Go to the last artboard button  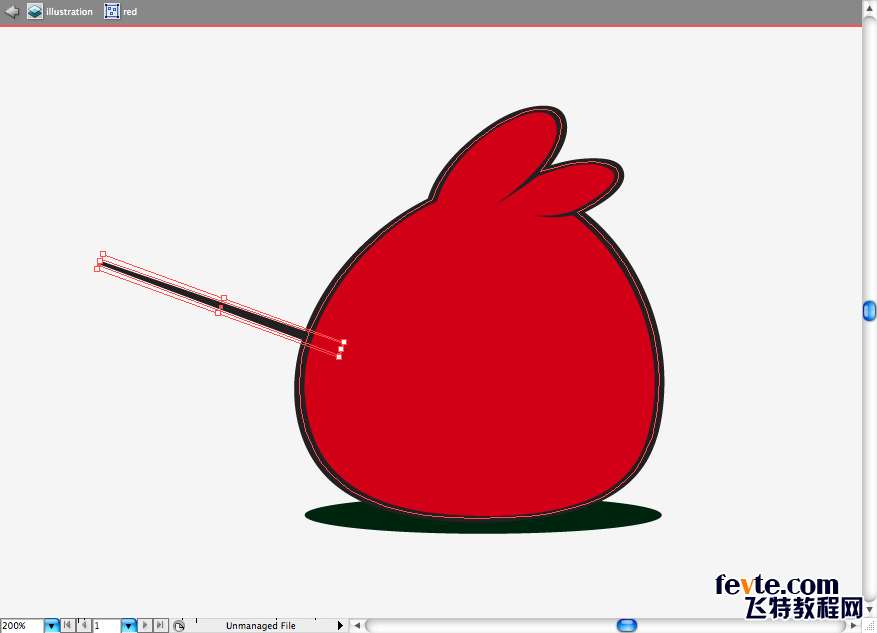coord(161,626)
